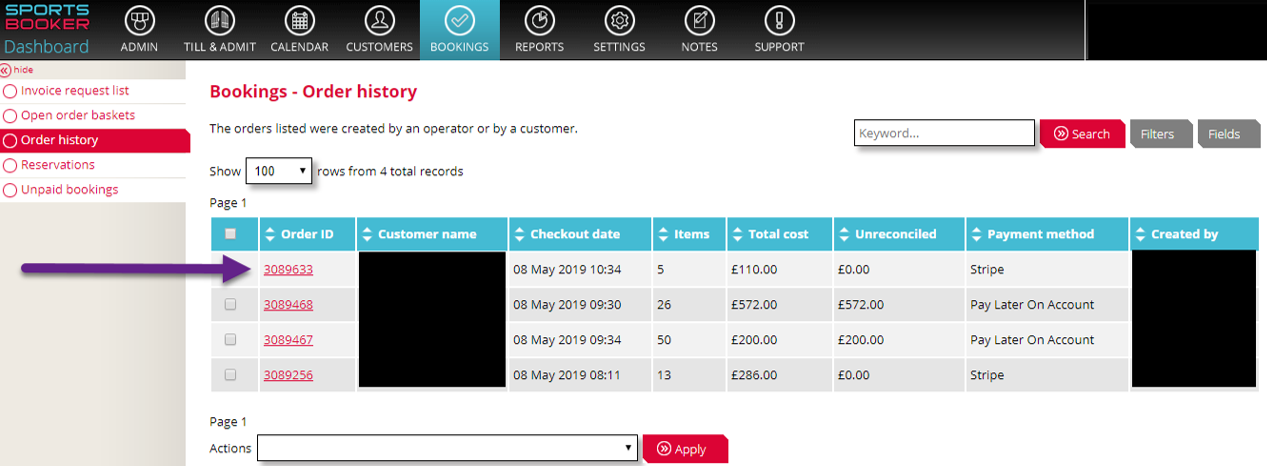Open the Settings gear icon

tap(619, 21)
